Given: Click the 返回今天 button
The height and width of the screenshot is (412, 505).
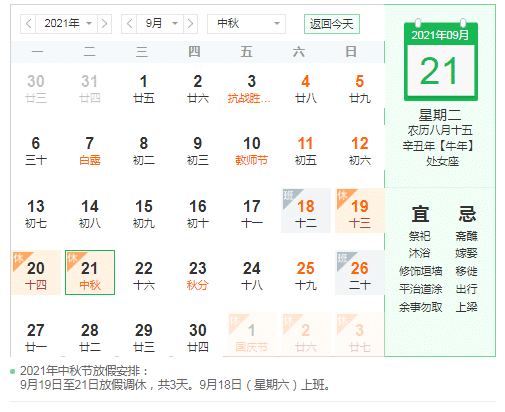Looking at the screenshot, I should pos(332,24).
